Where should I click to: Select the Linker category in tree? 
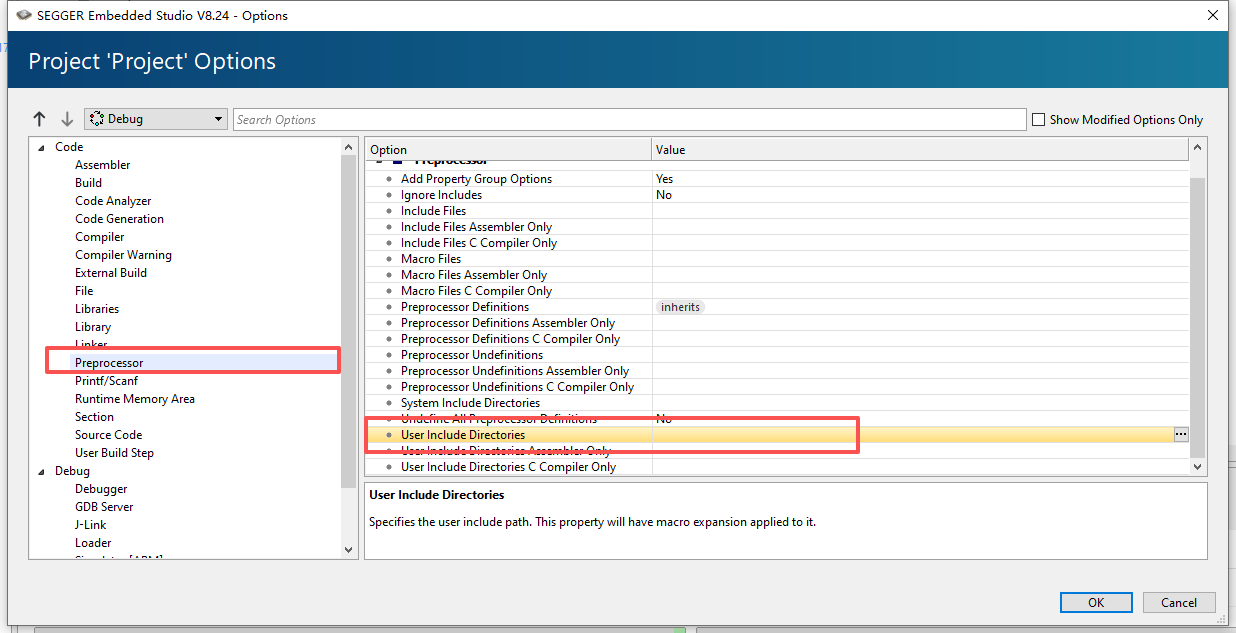[x=91, y=344]
